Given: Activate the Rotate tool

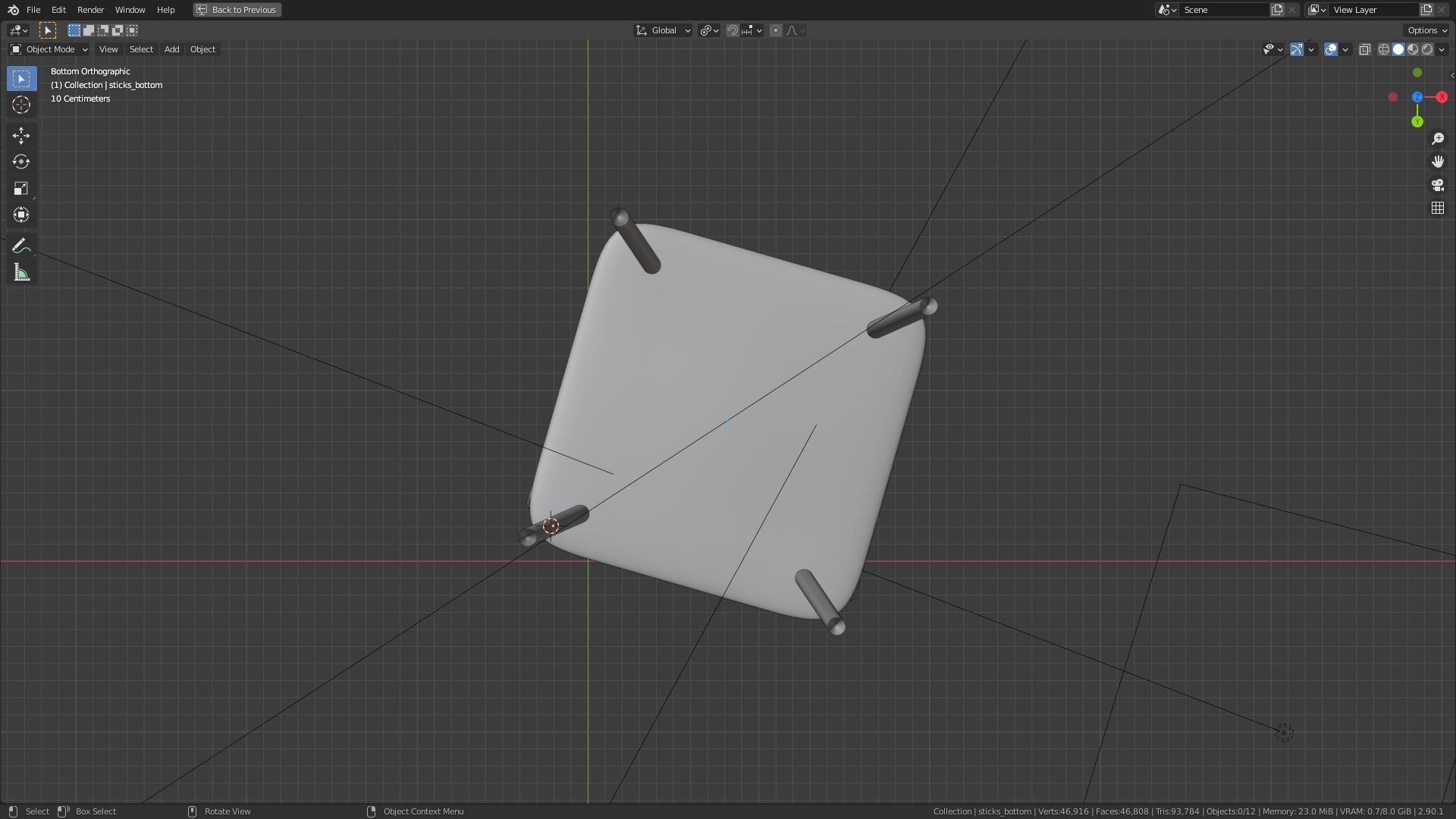Looking at the screenshot, I should (x=21, y=162).
